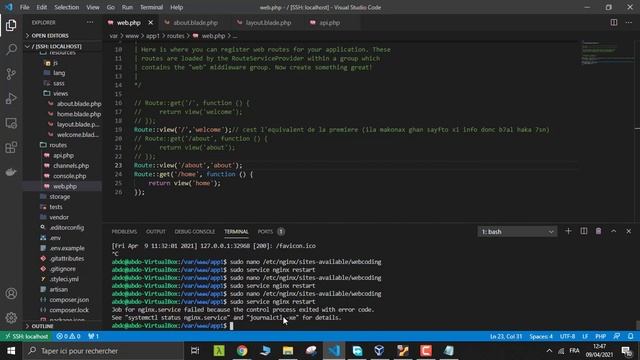
Task: Split the terminal pane
Action: click(x=584, y=231)
